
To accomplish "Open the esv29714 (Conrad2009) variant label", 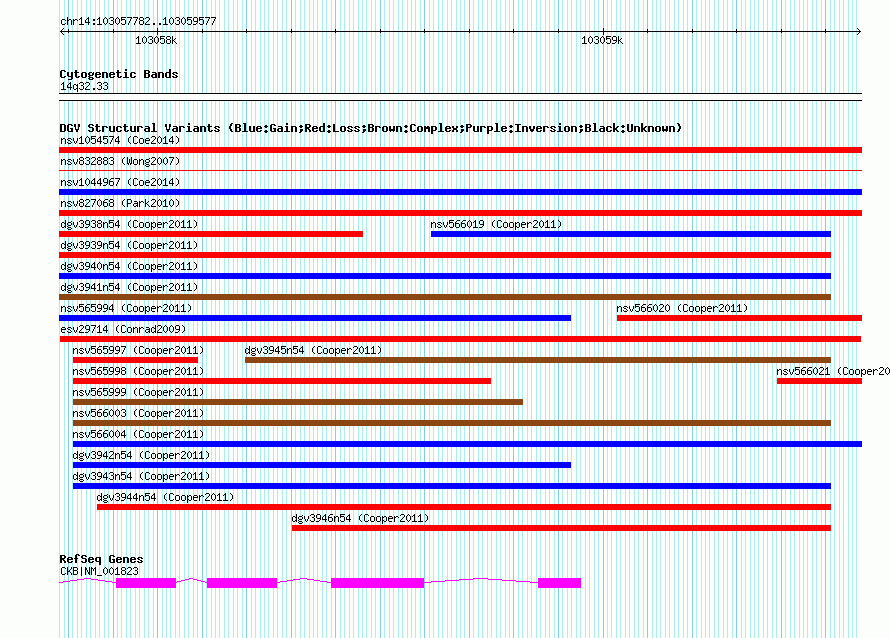I will (x=123, y=329).
